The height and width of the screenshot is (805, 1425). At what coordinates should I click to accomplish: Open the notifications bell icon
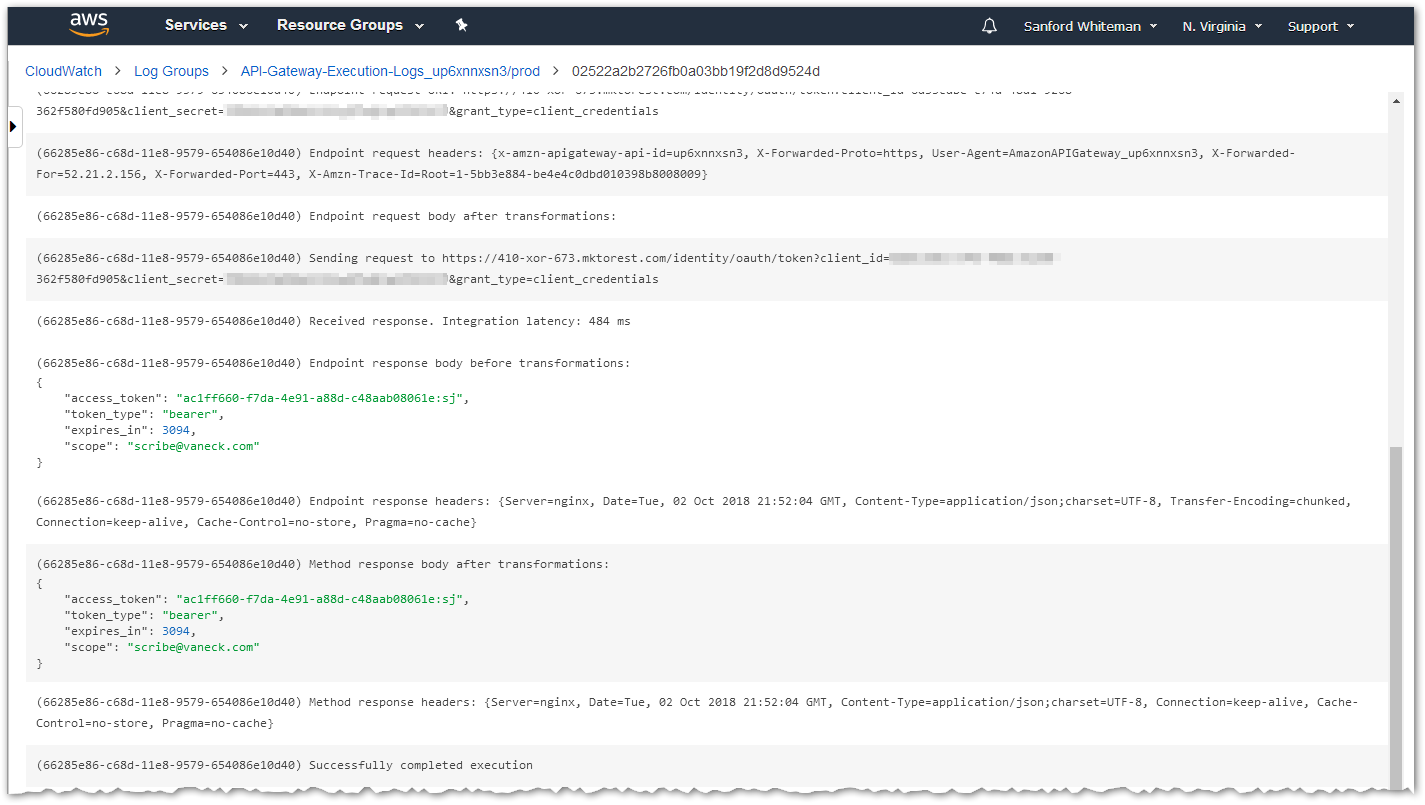(989, 26)
